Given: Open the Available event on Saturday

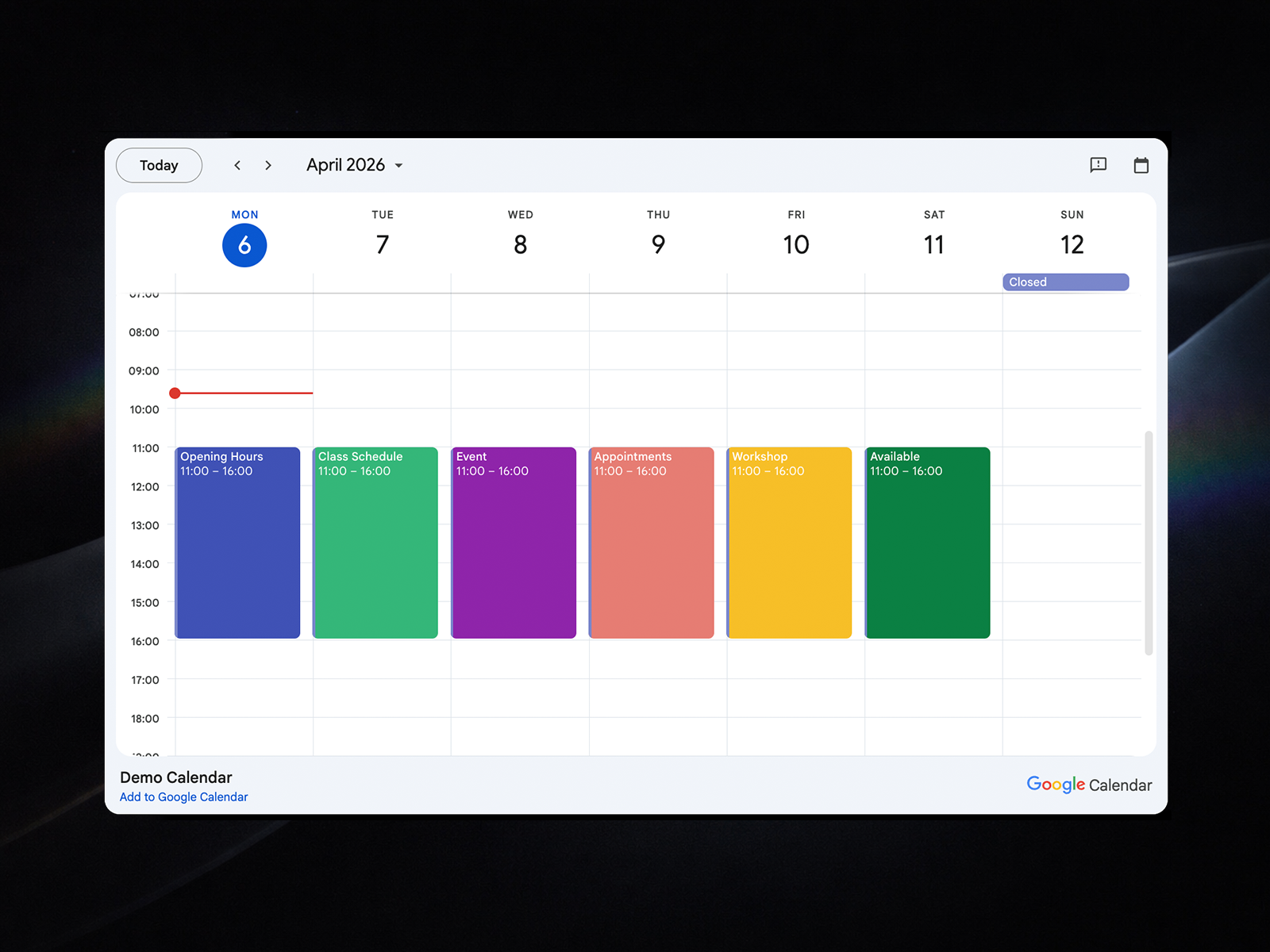Looking at the screenshot, I should click(x=927, y=543).
